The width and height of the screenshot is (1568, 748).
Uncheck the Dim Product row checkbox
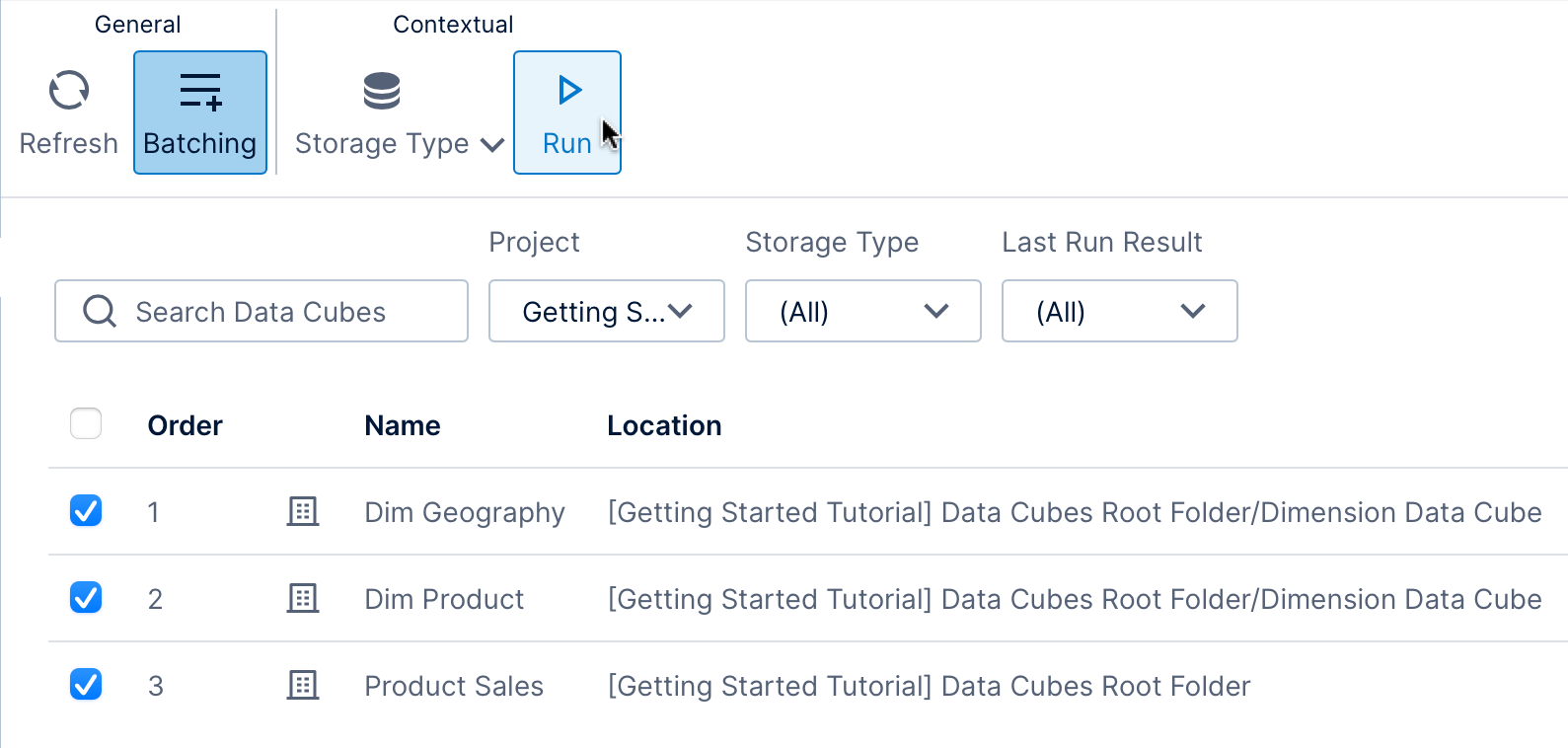pyautogui.click(x=86, y=598)
